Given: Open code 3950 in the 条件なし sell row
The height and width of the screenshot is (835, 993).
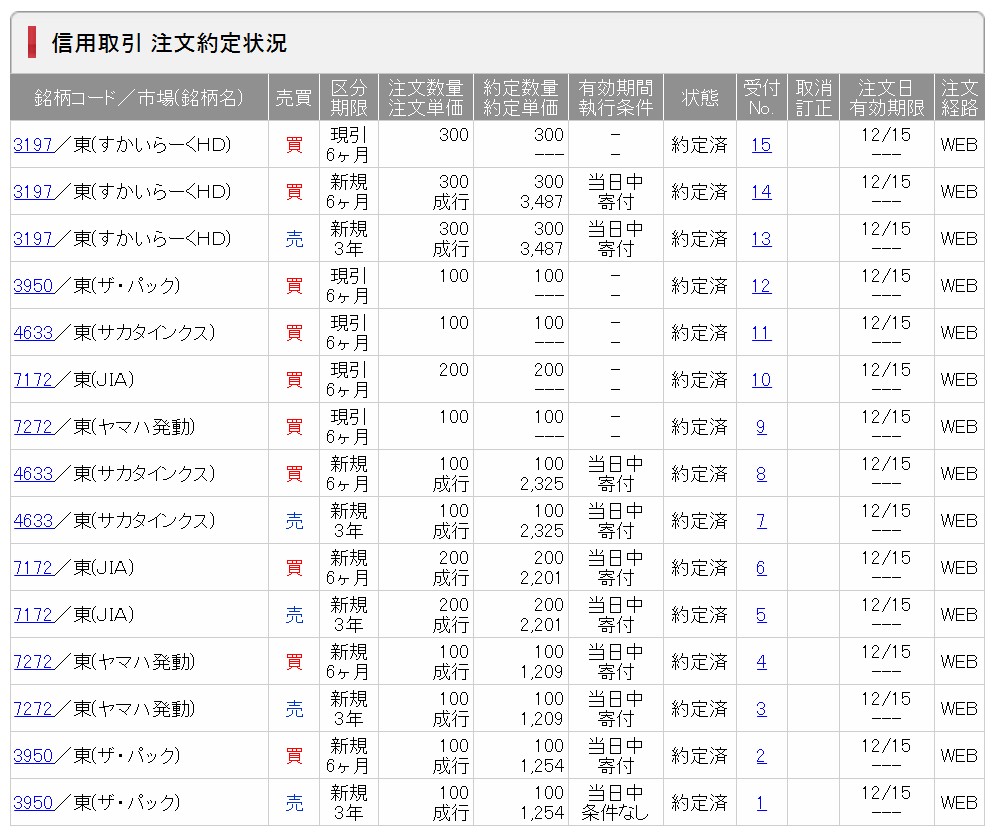Looking at the screenshot, I should click(33, 803).
